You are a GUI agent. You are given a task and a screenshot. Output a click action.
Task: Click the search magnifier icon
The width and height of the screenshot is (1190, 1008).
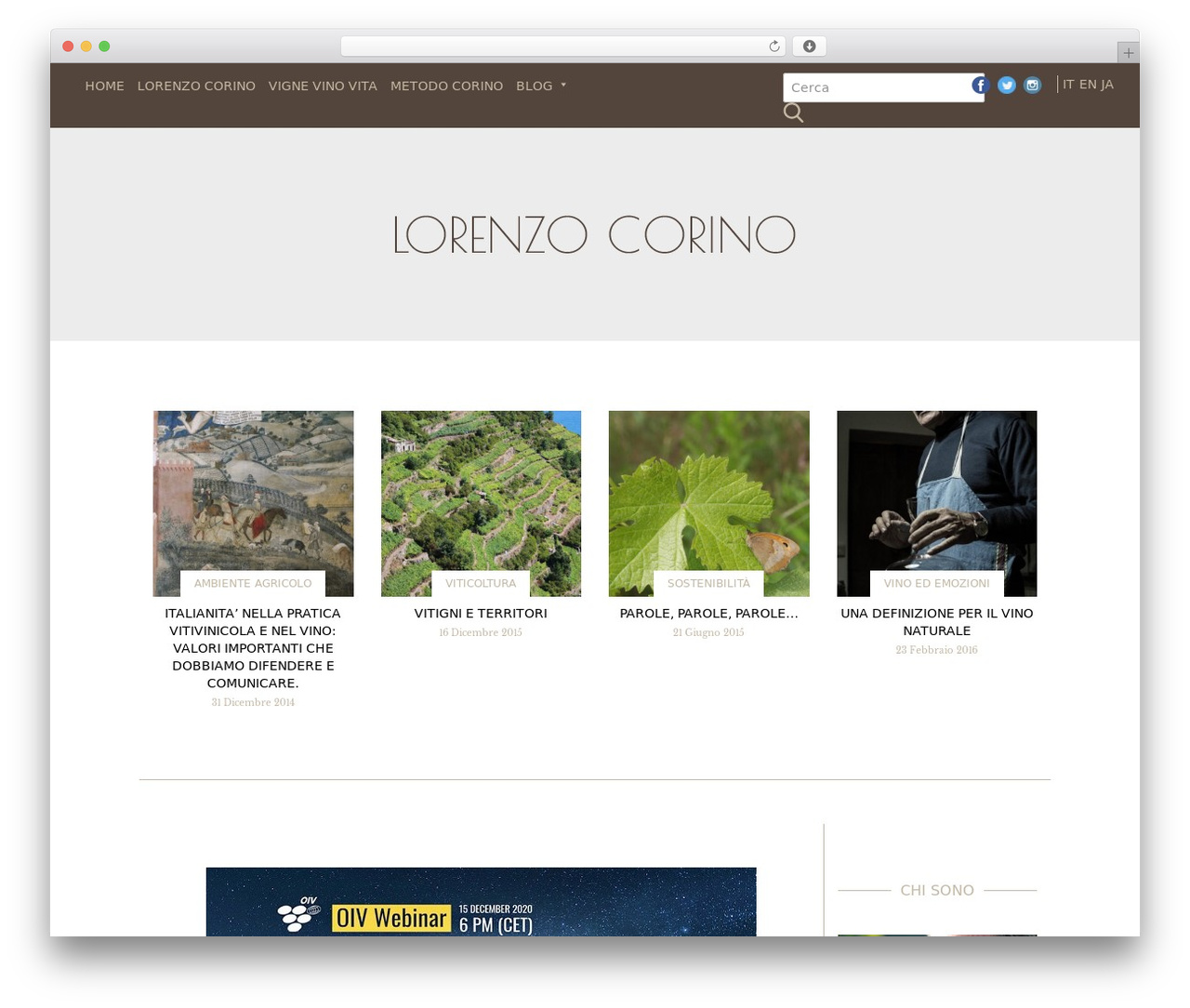coord(793,113)
